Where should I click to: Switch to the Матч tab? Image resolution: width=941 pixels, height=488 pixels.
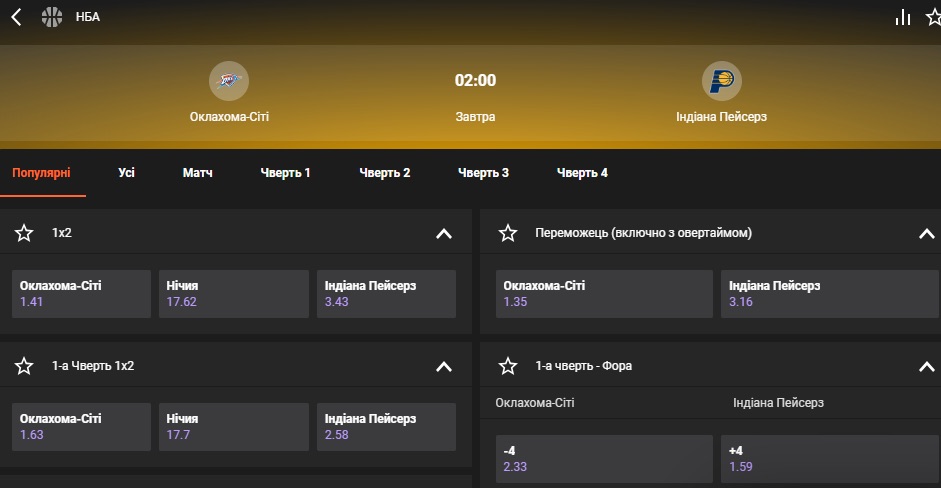[x=197, y=173]
